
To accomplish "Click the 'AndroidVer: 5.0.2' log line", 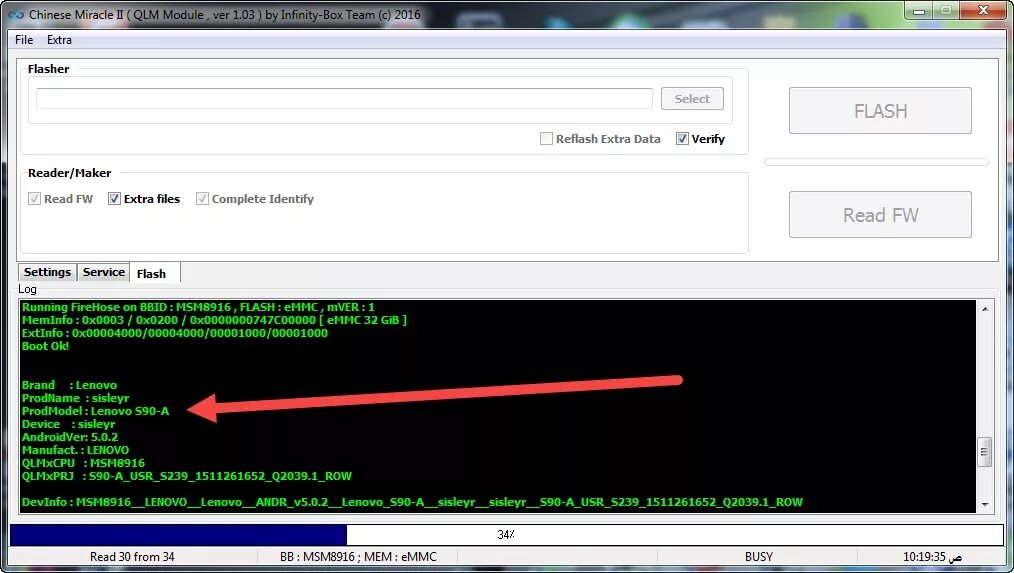I will tap(70, 437).
